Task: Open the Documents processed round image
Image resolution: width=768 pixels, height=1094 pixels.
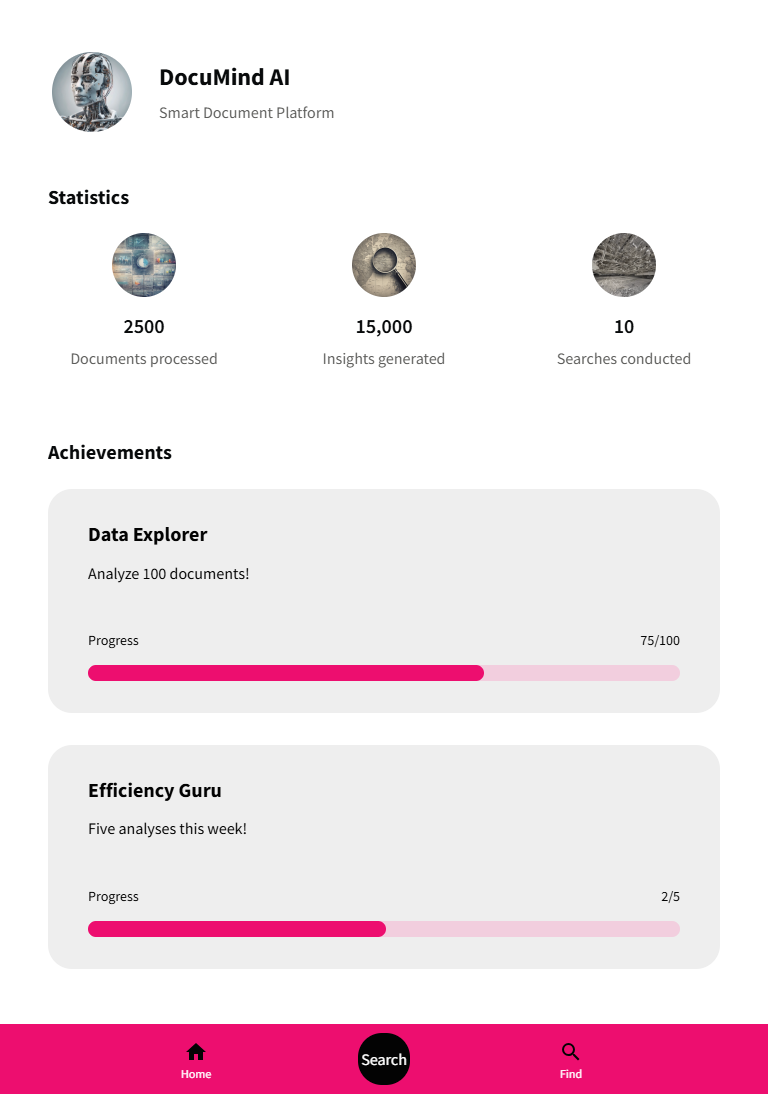Action: (x=144, y=265)
